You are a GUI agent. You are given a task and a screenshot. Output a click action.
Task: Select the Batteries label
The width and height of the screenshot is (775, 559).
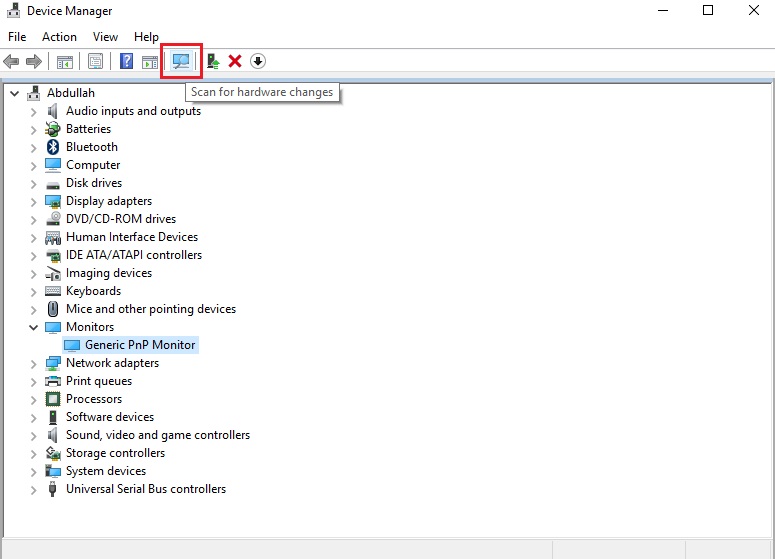[88, 129]
